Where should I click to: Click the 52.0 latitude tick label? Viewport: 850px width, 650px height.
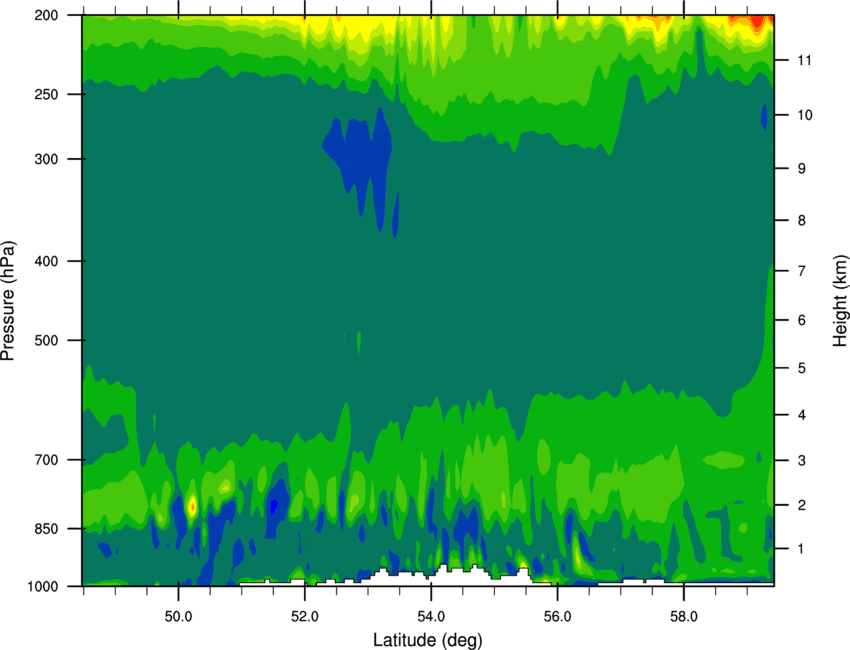coord(305,617)
